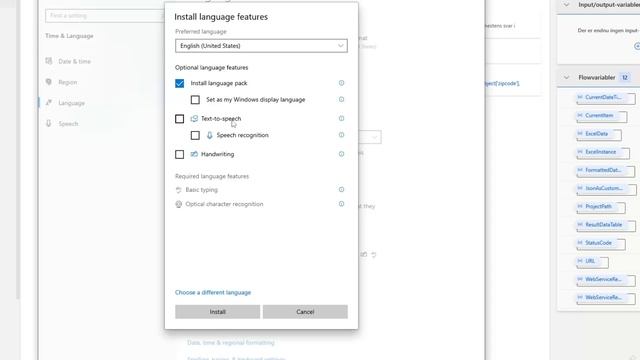Click info icon beside Set as display language
The image size is (640, 360).
pos(341,99)
